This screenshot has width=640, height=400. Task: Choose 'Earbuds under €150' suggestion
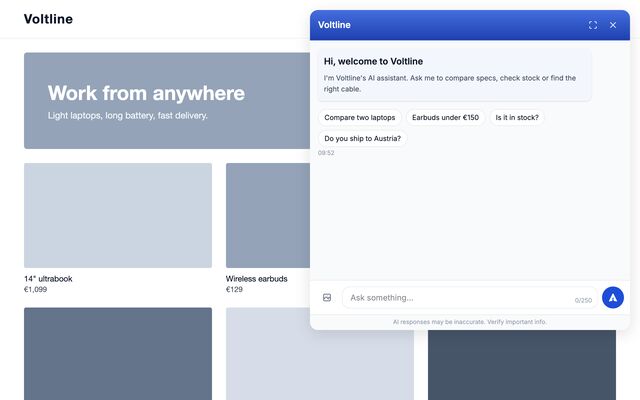click(445, 118)
